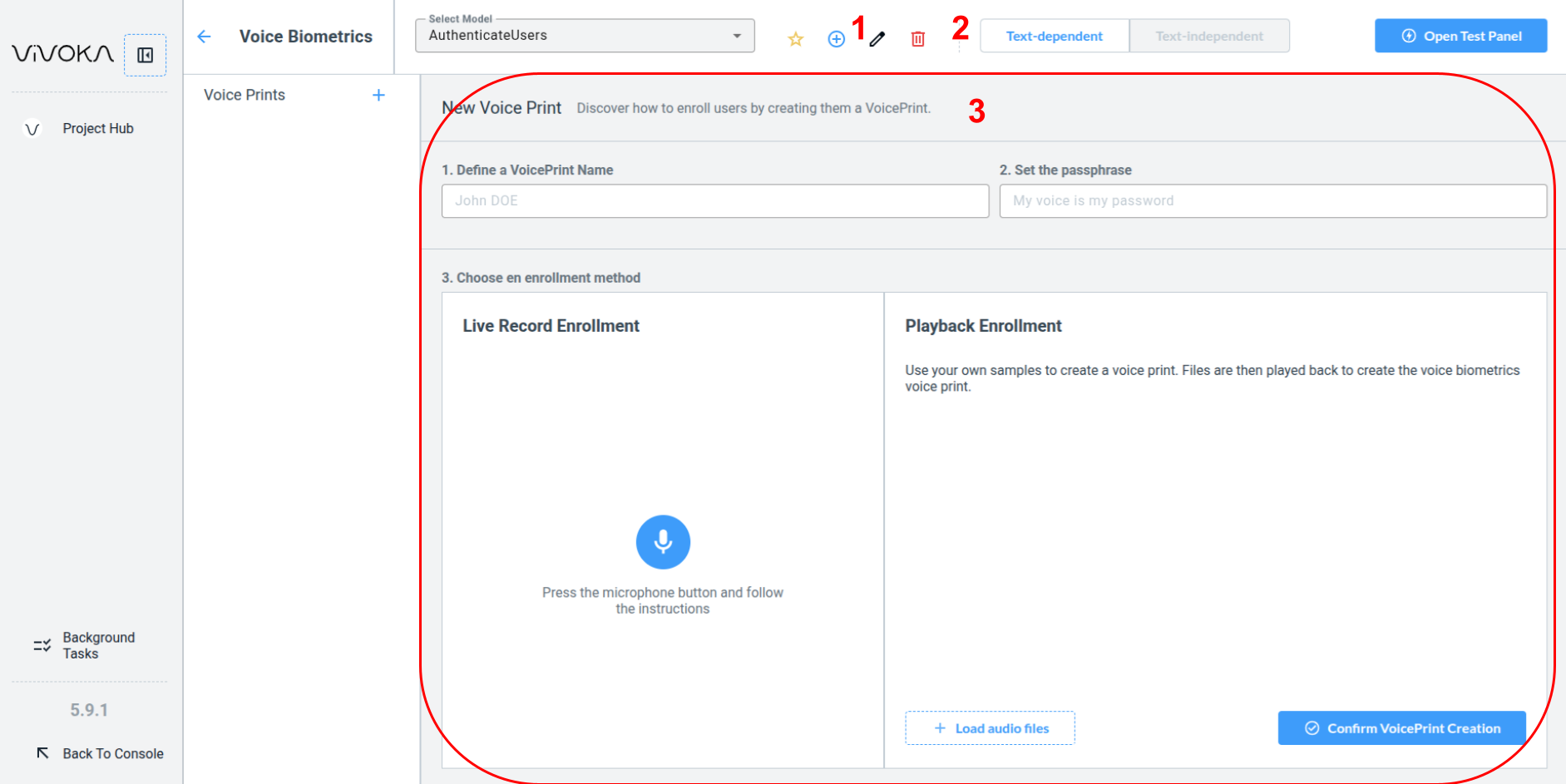Collapse the sidebar with the panel icon
This screenshot has width=1566, height=784.
tap(145, 55)
